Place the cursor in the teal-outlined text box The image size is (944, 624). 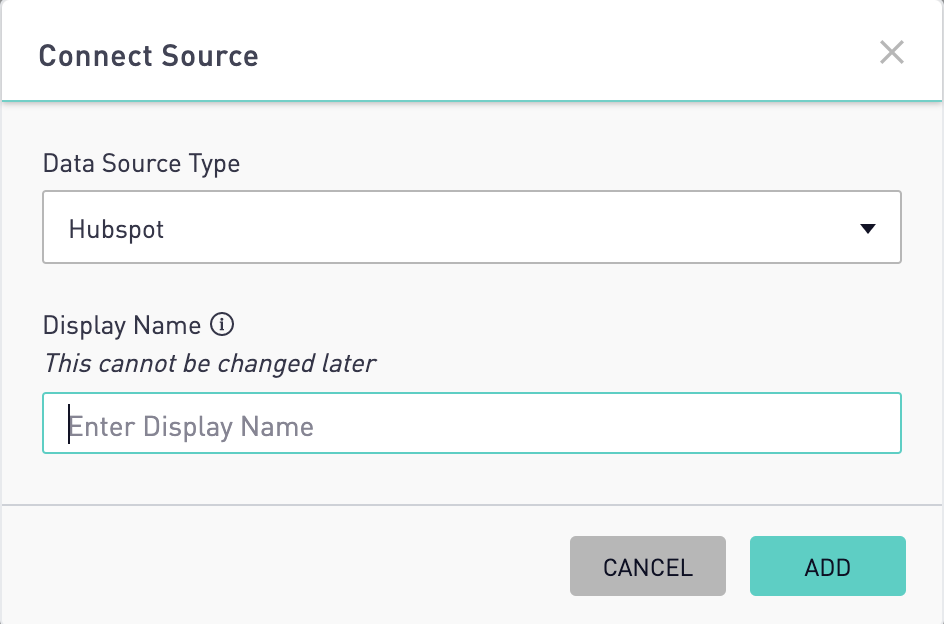click(471, 423)
